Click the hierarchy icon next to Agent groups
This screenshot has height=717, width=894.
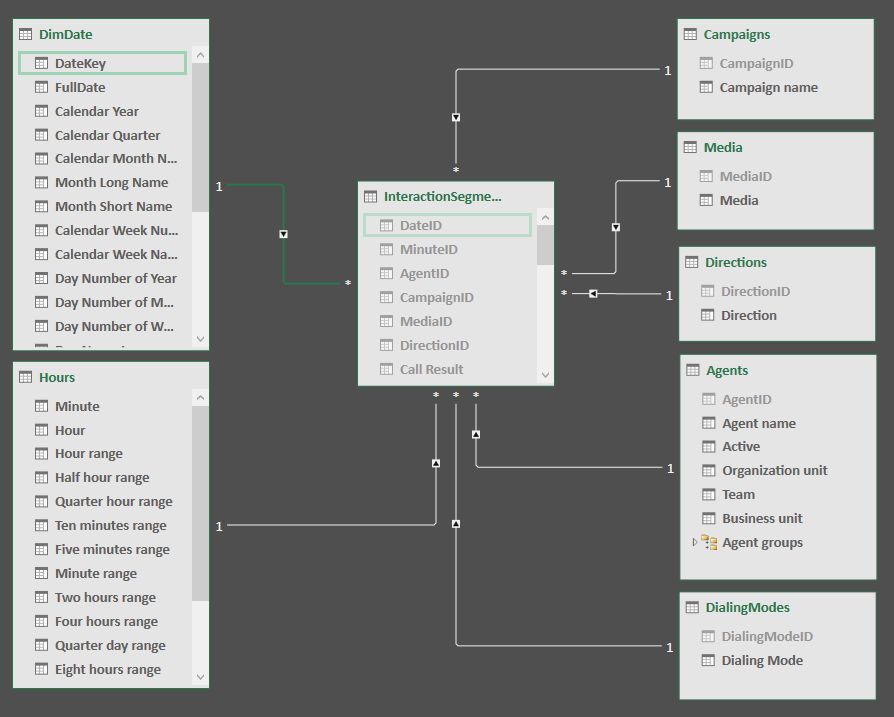tap(709, 542)
